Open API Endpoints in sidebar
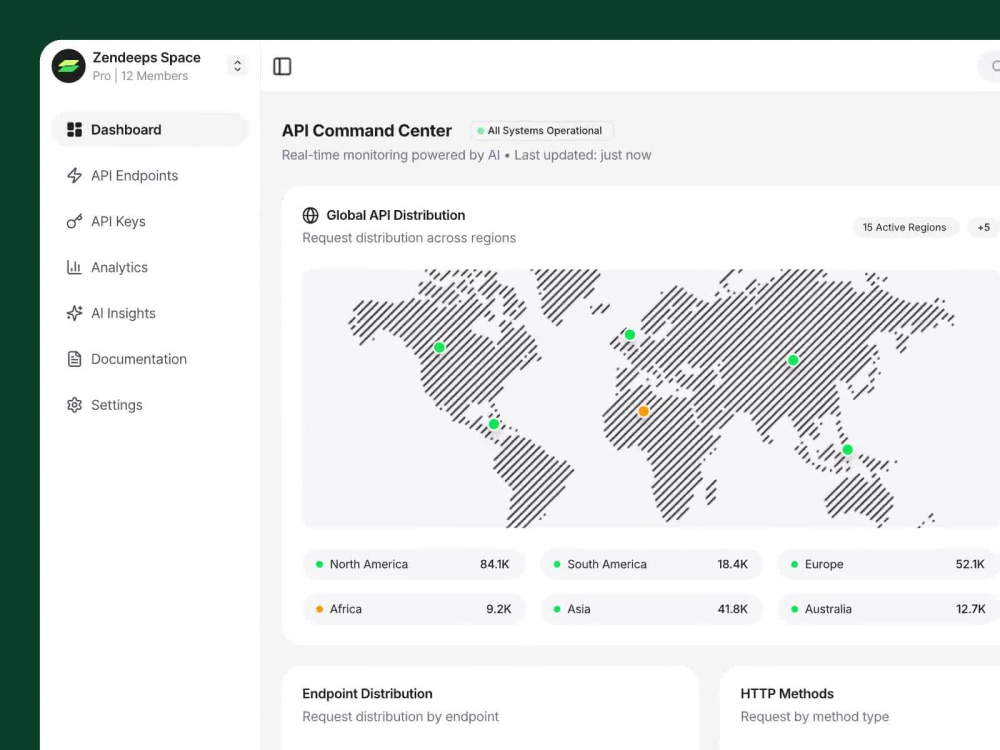This screenshot has height=750, width=1000. click(x=150, y=175)
